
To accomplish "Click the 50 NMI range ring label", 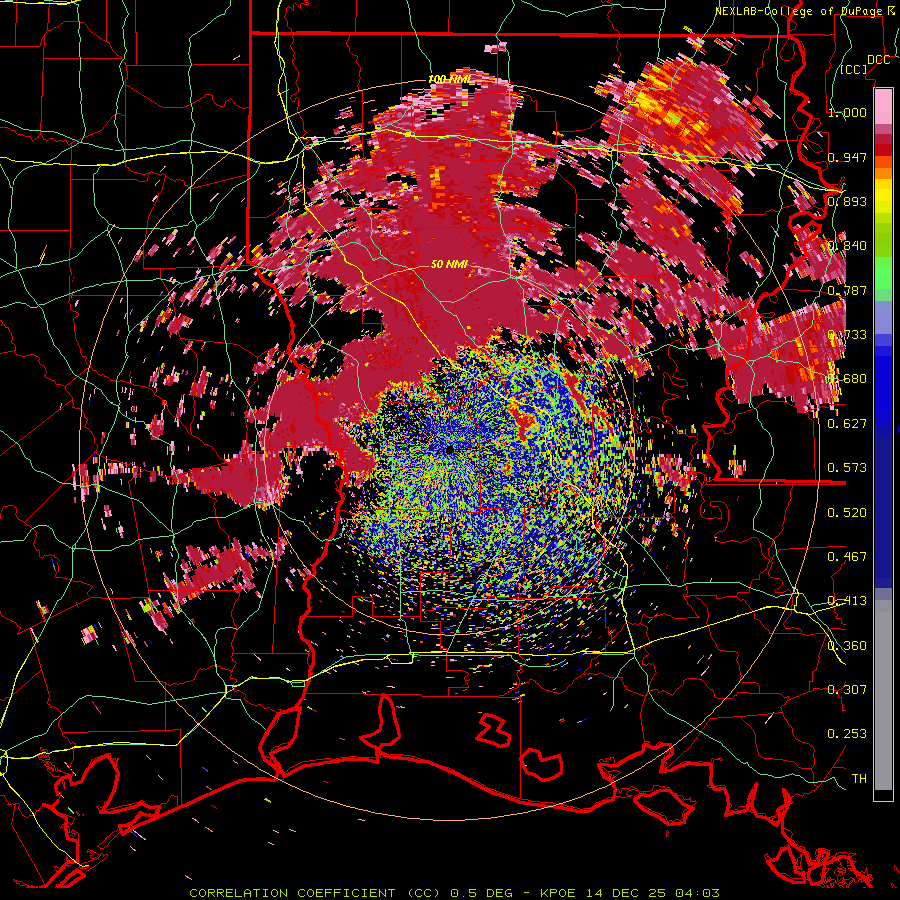I will coord(449,264).
